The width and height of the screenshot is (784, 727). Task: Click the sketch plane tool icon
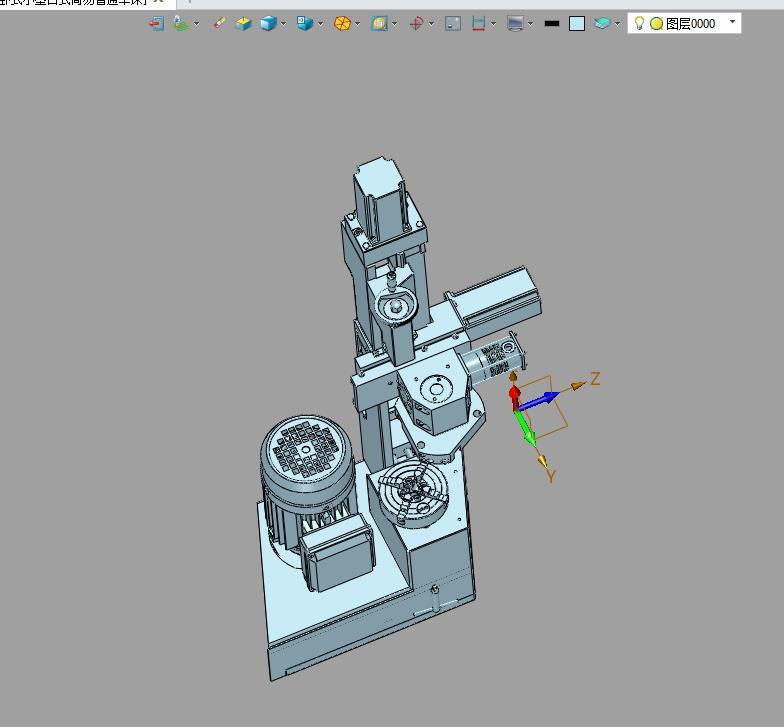[180, 24]
